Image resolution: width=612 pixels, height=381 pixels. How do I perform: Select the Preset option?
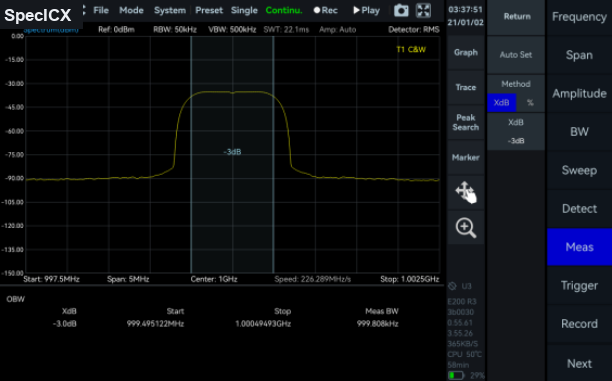pos(209,11)
